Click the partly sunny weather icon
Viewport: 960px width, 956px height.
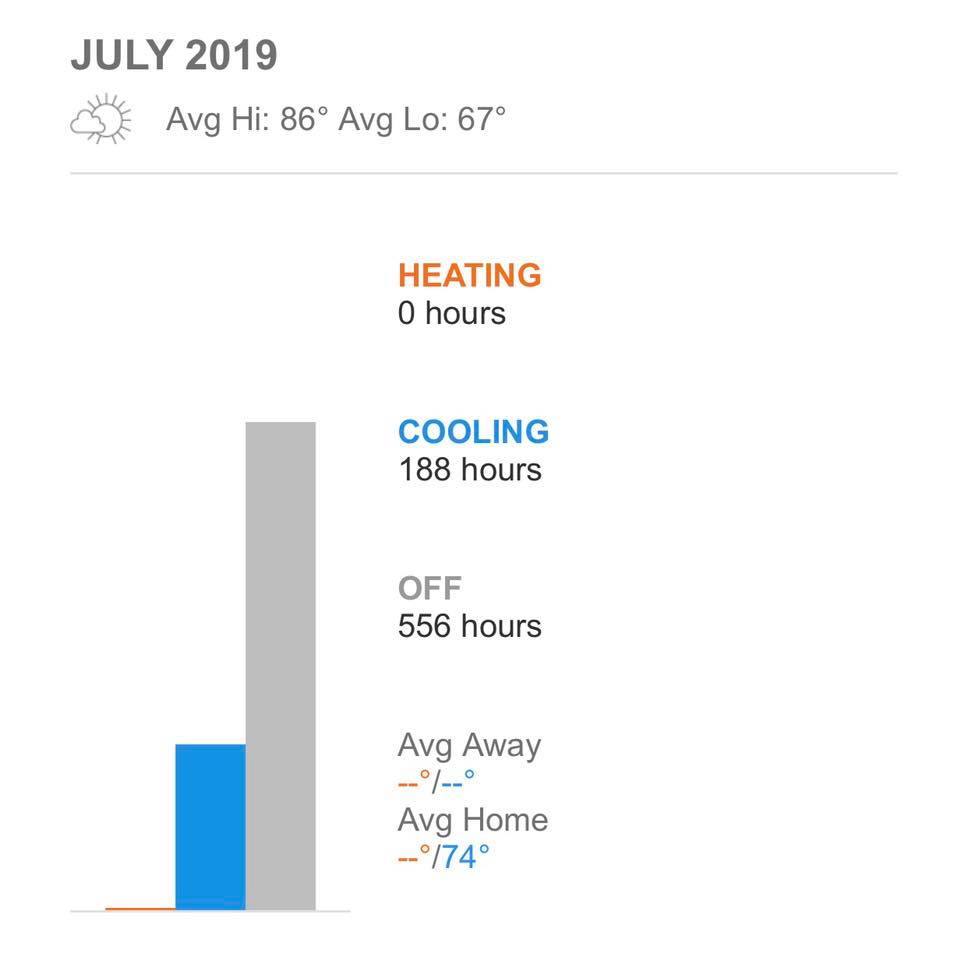101,120
